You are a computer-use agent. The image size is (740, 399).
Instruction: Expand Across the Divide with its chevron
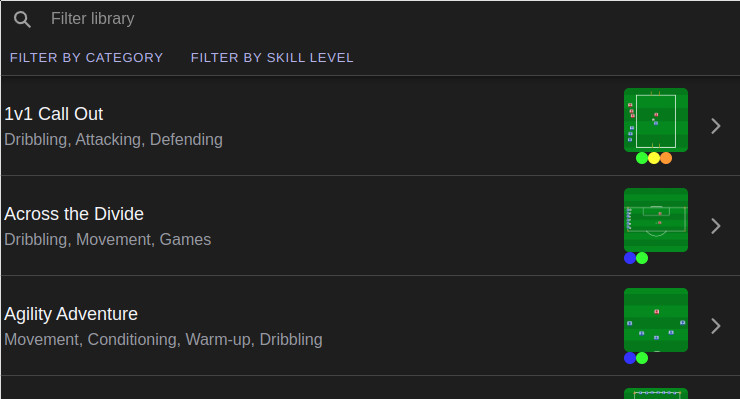pyautogui.click(x=715, y=226)
